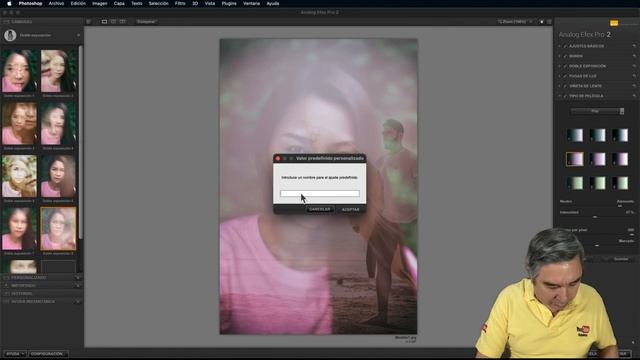Click the Cámaras panel header icon
The height and width of the screenshot is (360, 640).
point(6,22)
